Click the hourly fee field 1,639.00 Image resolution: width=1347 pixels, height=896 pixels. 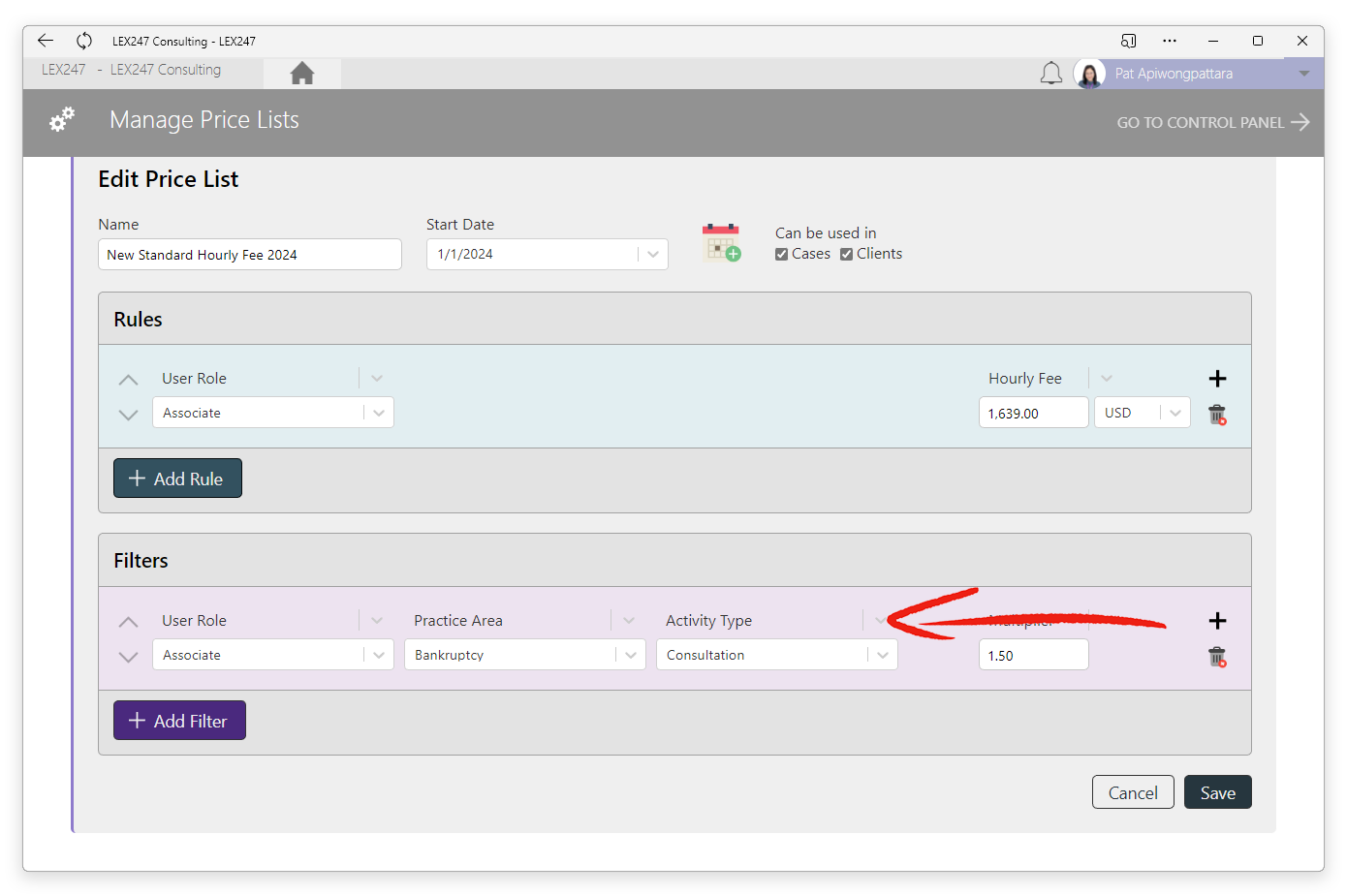pos(1033,413)
